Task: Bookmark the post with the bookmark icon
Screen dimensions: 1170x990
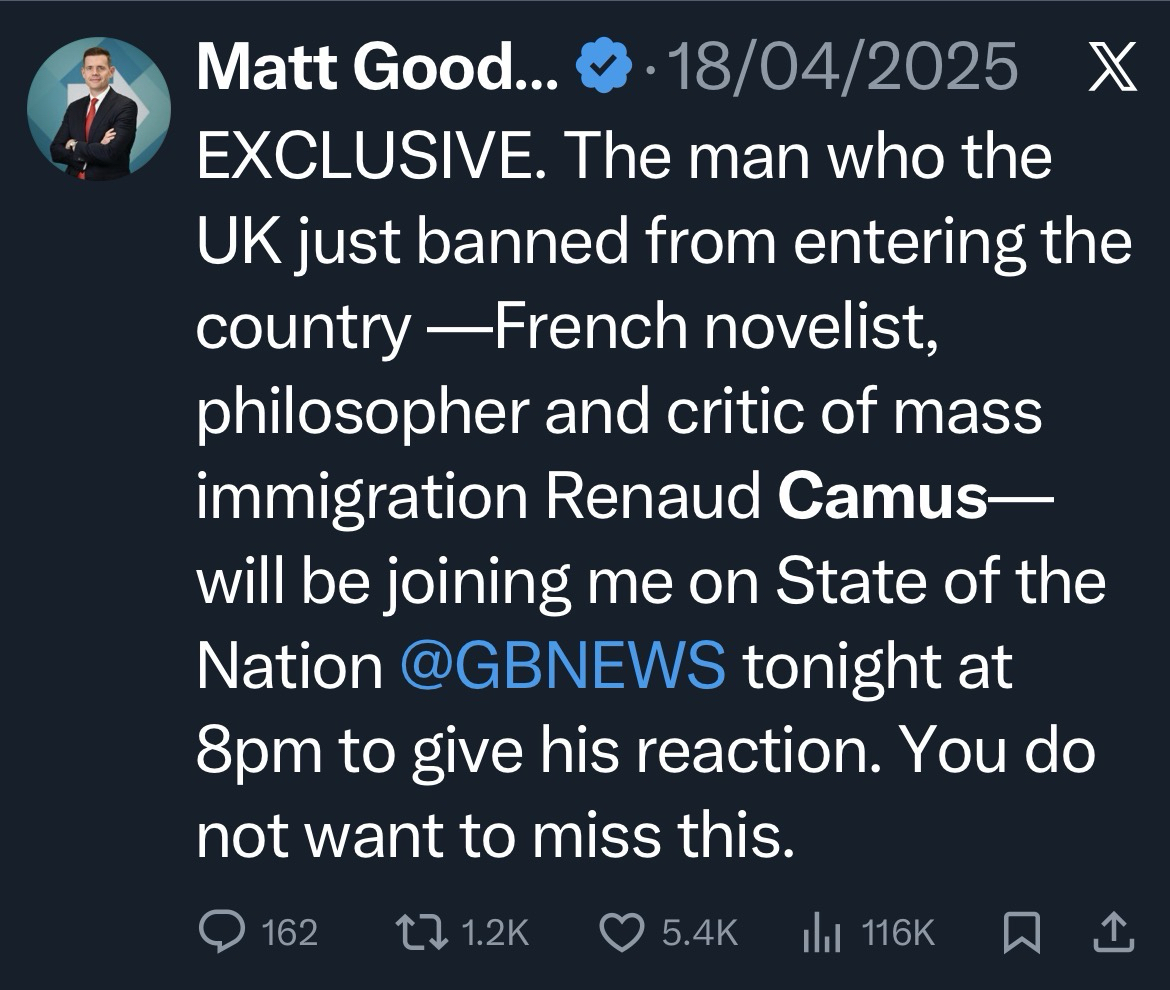Action: [1022, 932]
